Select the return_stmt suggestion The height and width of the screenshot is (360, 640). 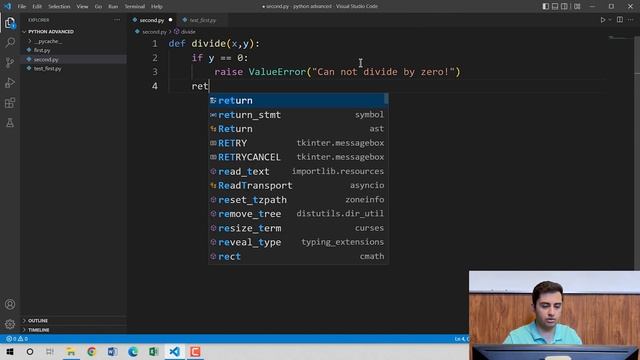pos(298,115)
